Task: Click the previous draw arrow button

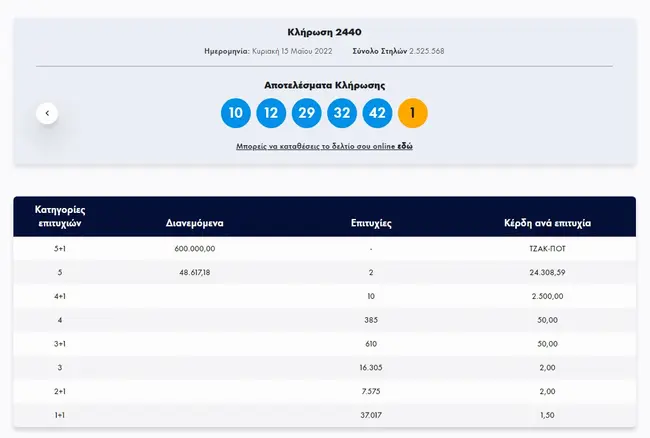Action: click(47, 113)
